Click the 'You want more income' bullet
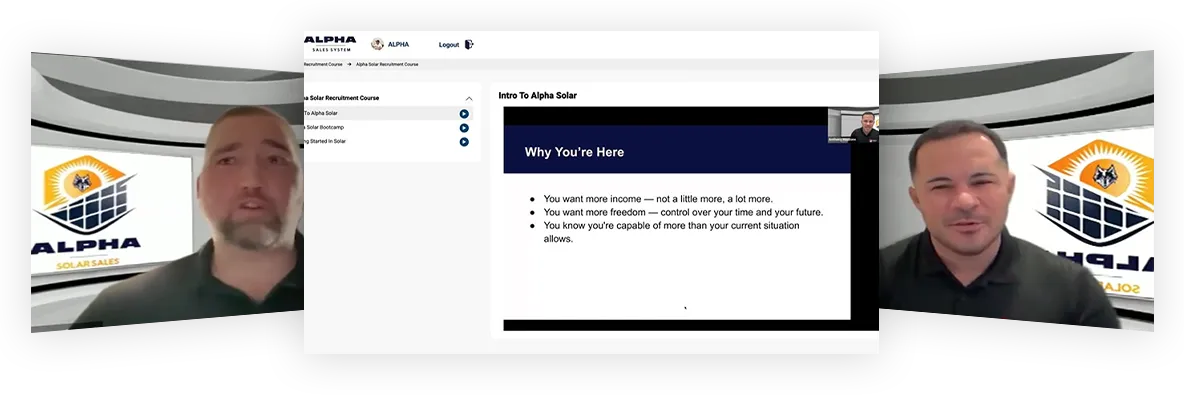 click(x=658, y=199)
